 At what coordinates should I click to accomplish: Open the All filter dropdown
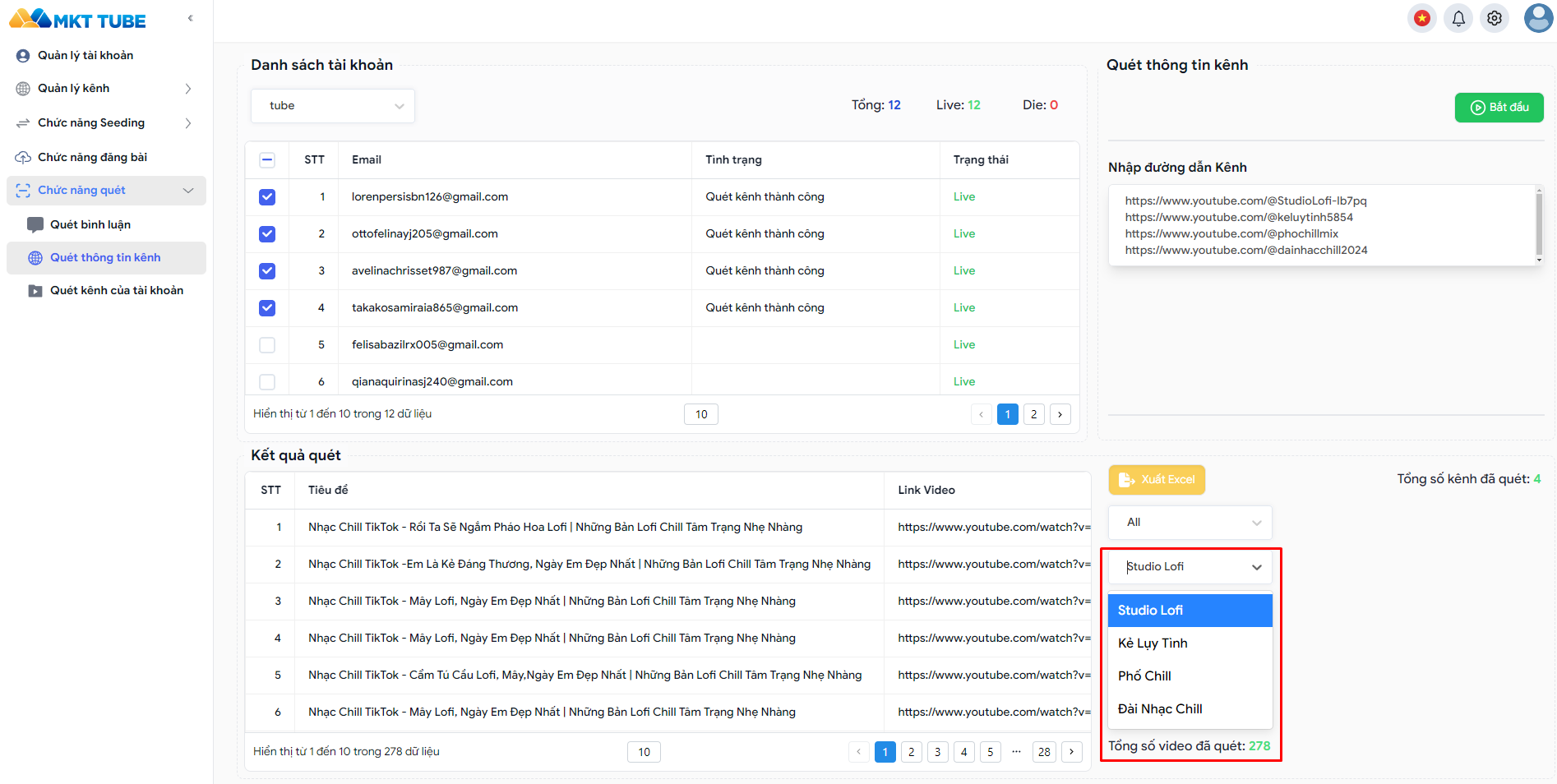[1190, 523]
